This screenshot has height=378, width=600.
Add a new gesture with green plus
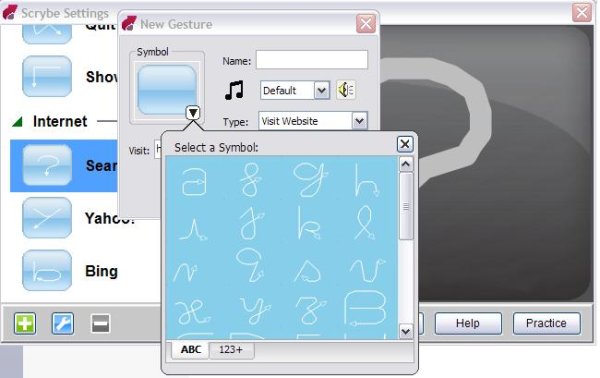25,324
